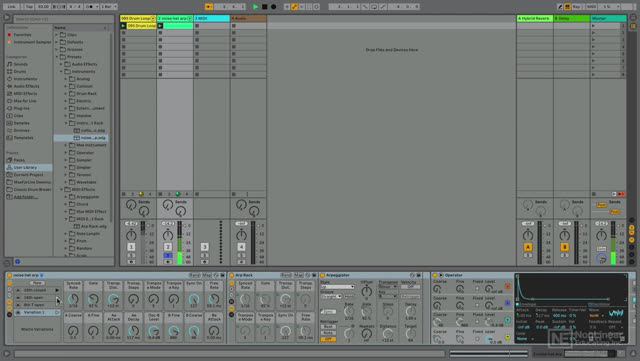Toggle the Key map mode switch
Screen dimensions: 640x361
pyautogui.click(x=577, y=7)
